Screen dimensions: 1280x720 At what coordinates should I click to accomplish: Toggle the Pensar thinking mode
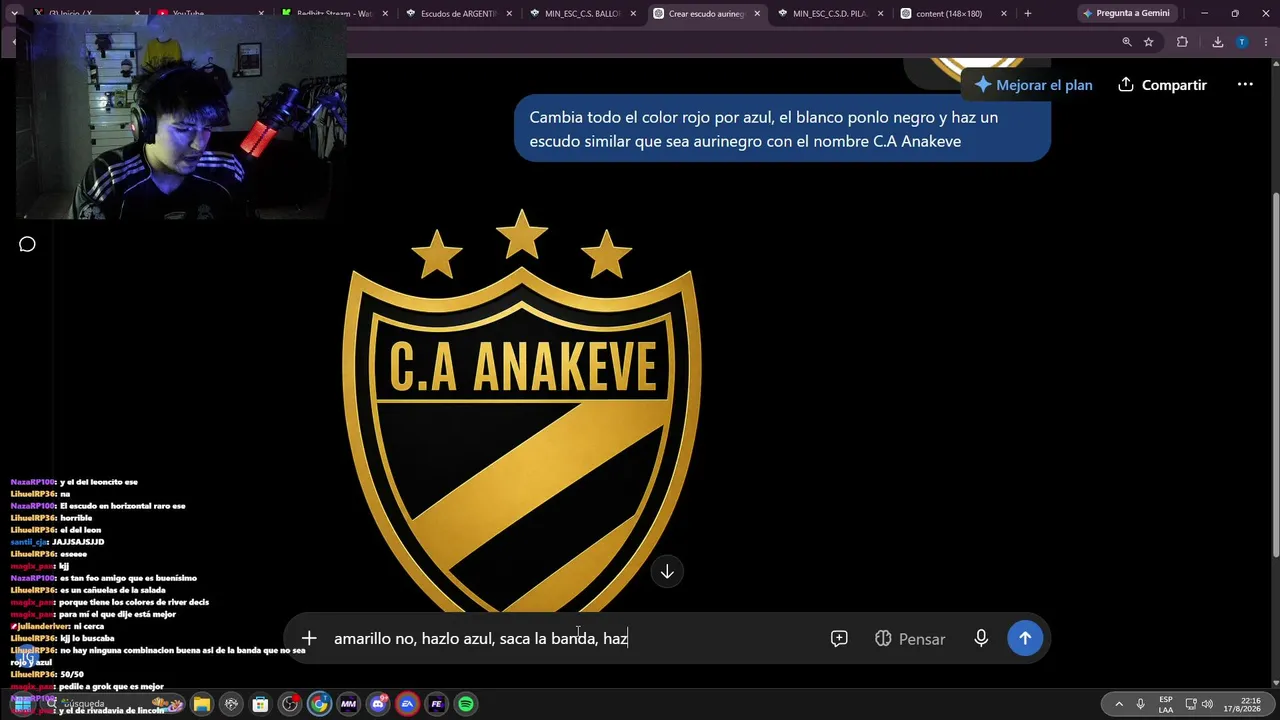909,638
